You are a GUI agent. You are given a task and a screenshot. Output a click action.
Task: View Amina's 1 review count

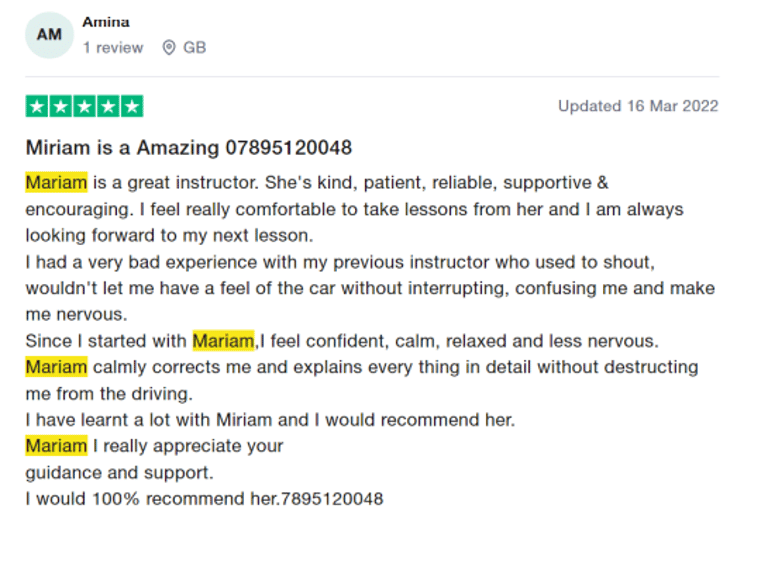click(113, 47)
